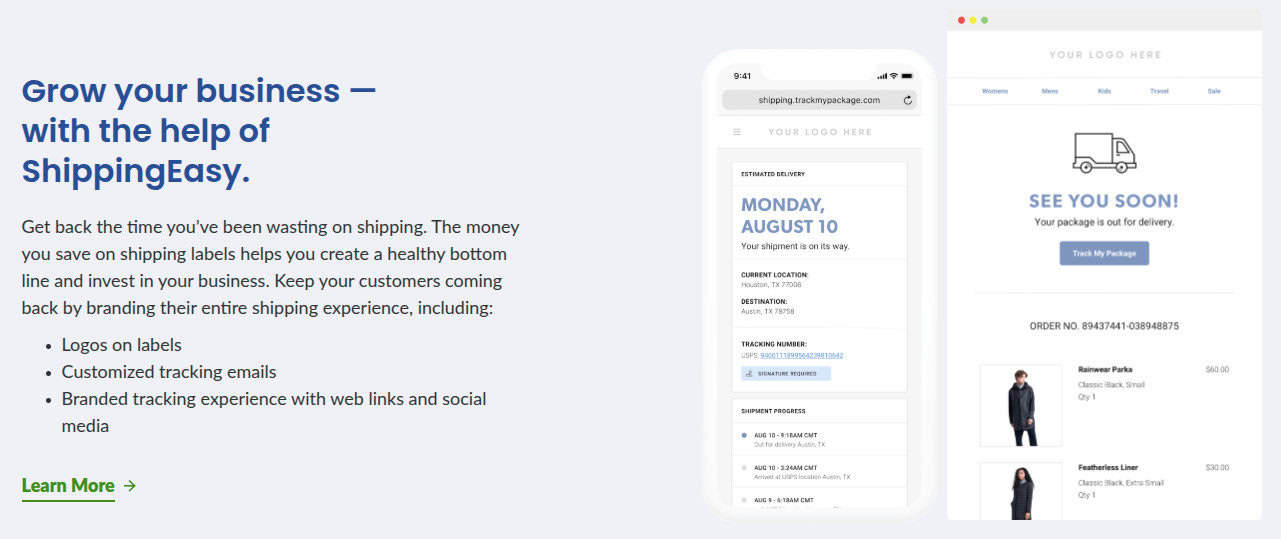Viewport: 1281px width, 539px height.
Task: Click the reload icon in phone address bar
Action: [907, 100]
